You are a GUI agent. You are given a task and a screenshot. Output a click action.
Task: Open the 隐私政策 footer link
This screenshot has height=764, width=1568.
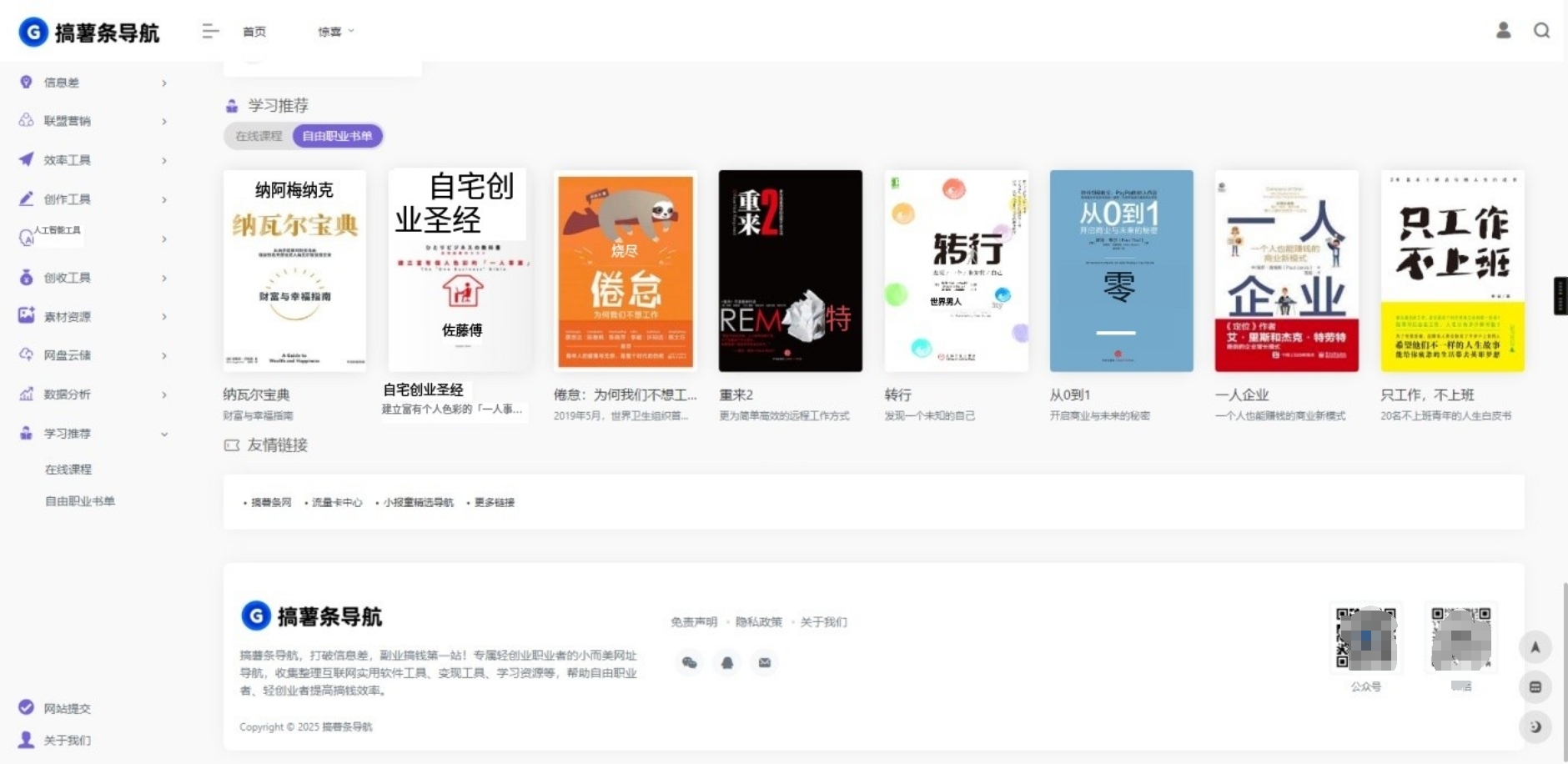pyautogui.click(x=758, y=622)
